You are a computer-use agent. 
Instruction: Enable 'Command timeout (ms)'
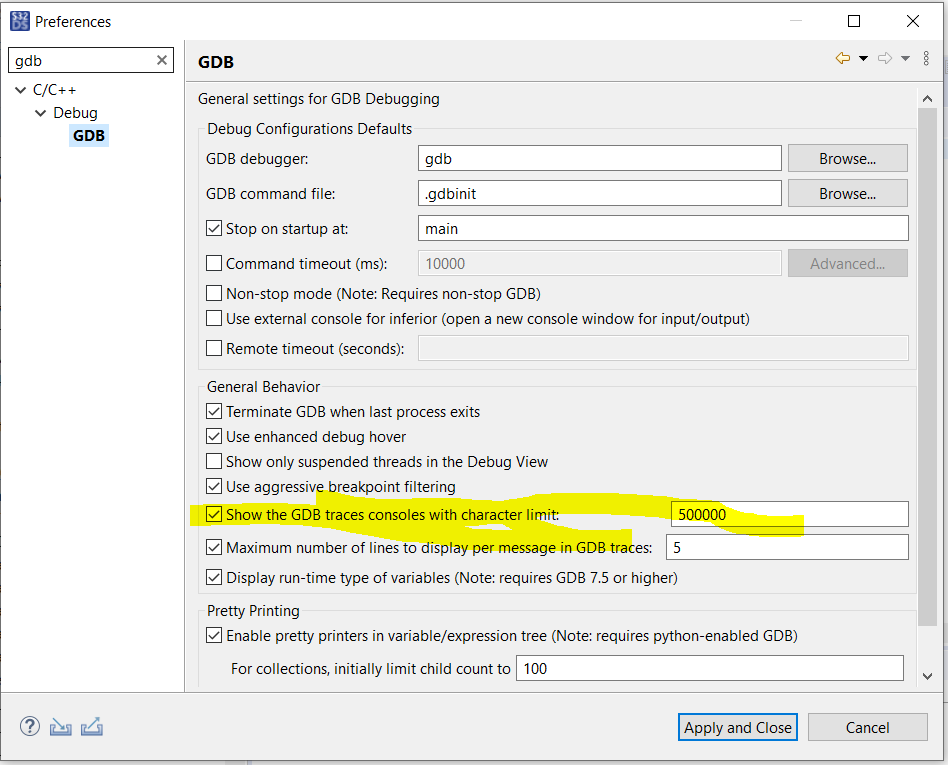214,263
